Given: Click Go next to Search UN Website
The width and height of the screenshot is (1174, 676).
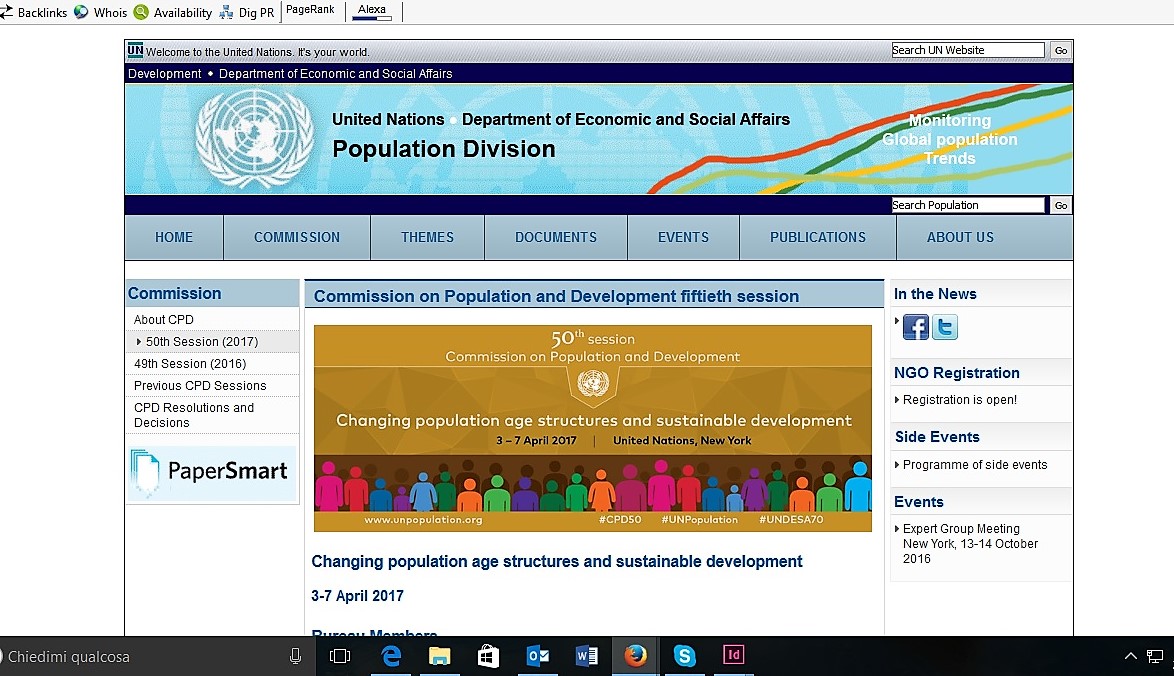Looking at the screenshot, I should click(x=1061, y=50).
